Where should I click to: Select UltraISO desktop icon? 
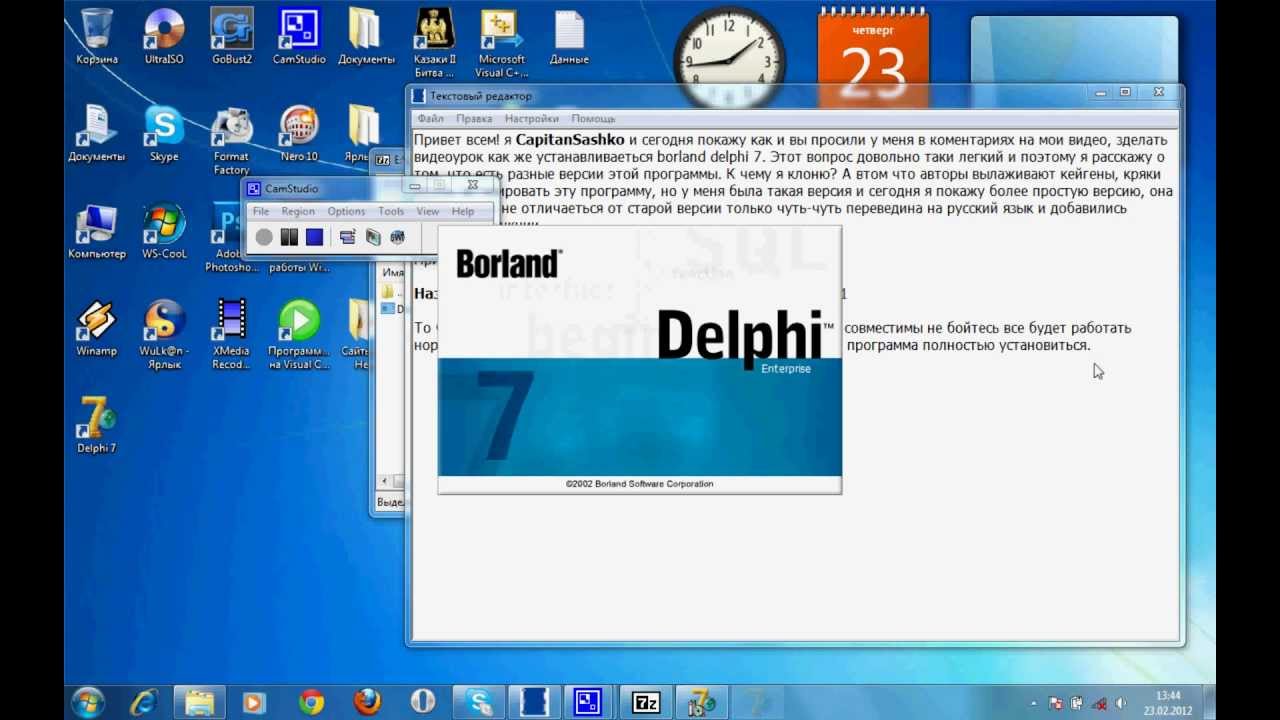coord(164,37)
